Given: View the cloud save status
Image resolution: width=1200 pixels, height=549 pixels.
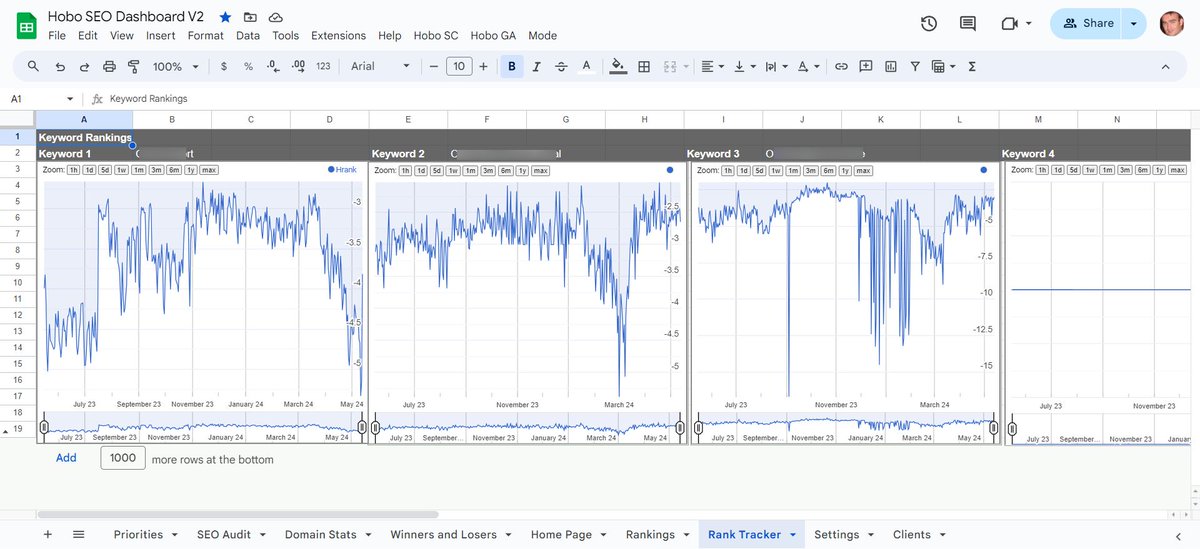Looking at the screenshot, I should 276,18.
